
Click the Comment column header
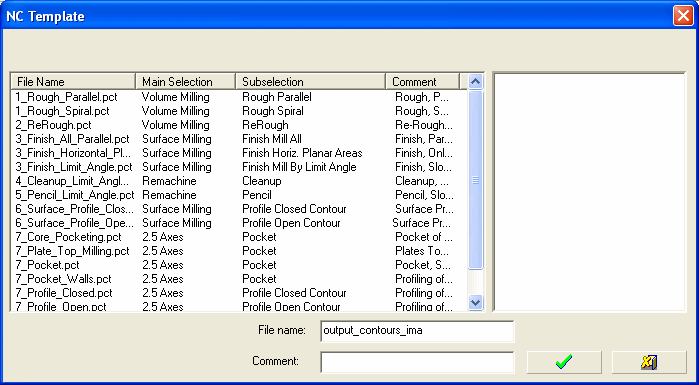tap(422, 82)
